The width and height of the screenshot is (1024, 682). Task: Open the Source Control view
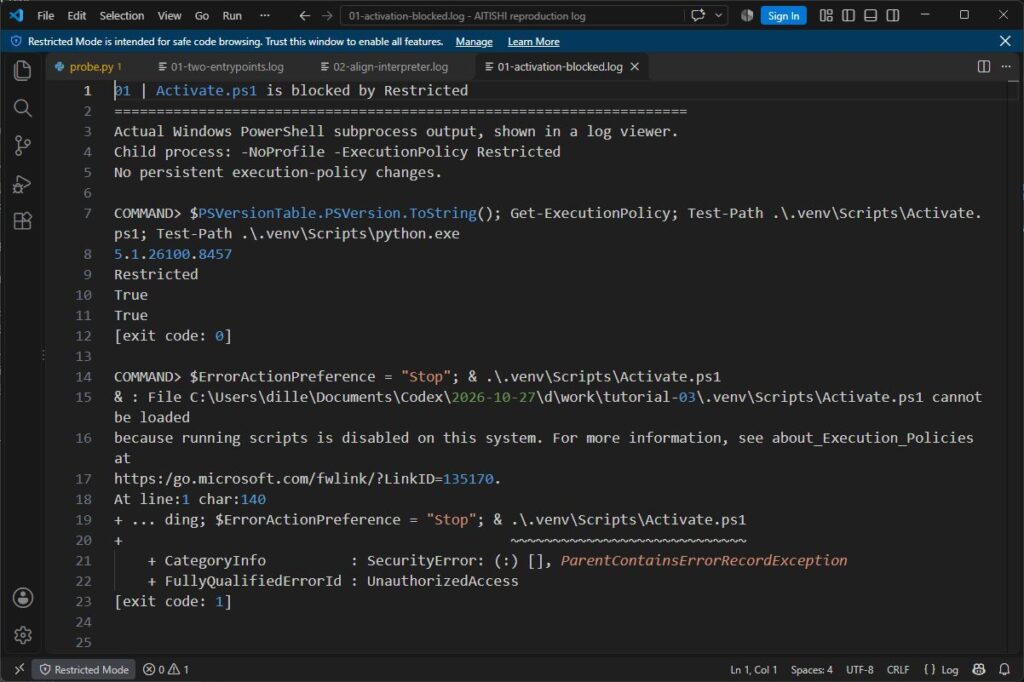(x=23, y=145)
